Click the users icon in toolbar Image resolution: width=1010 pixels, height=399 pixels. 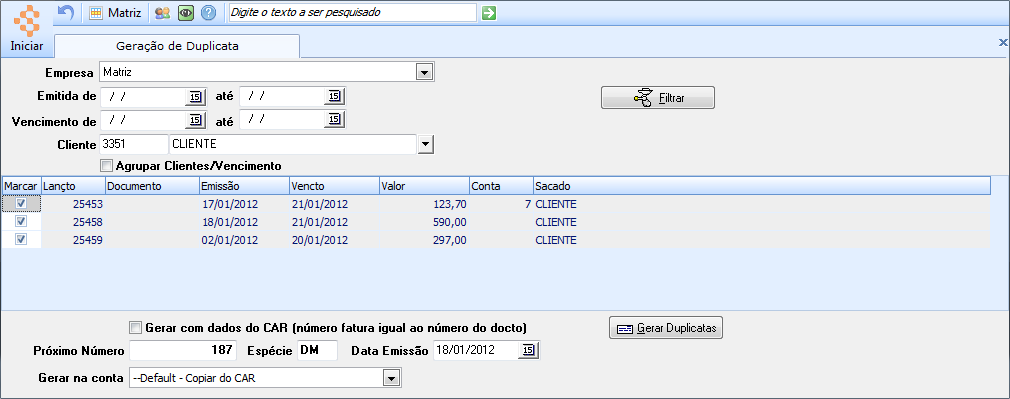point(163,13)
